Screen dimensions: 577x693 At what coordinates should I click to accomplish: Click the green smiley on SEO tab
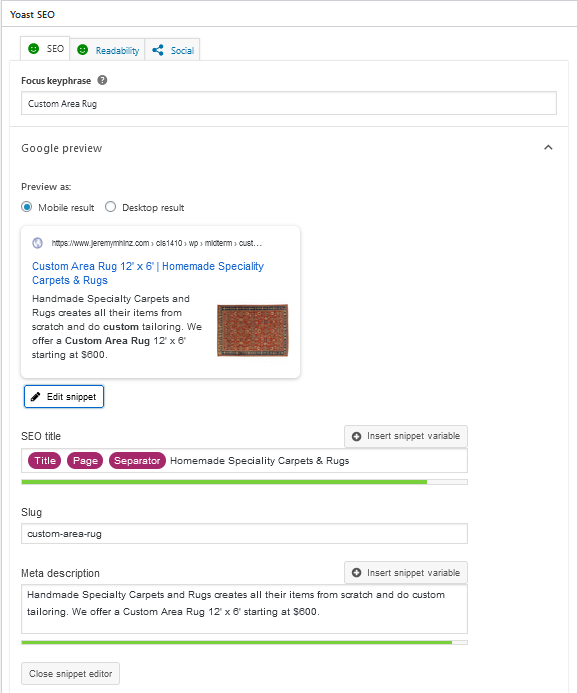click(34, 49)
